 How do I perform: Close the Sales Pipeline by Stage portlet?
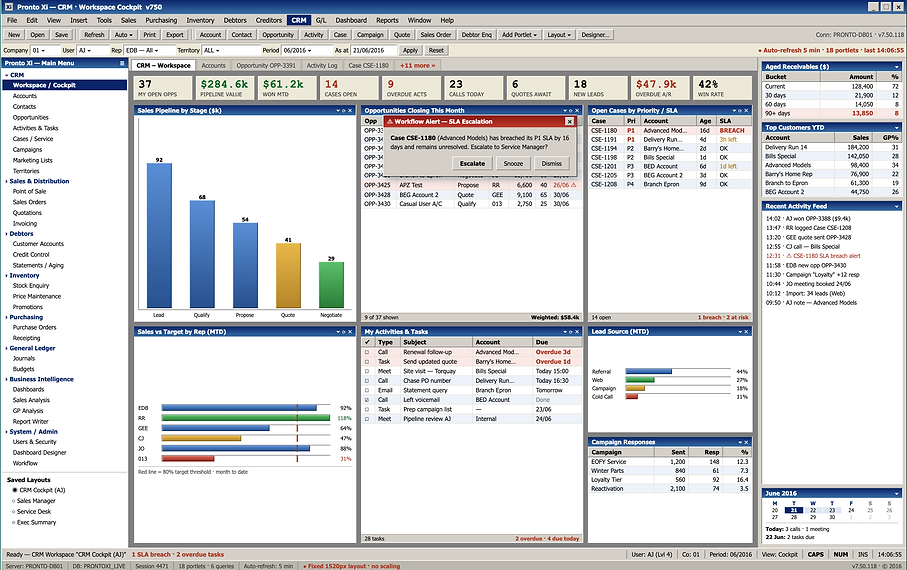(350, 111)
